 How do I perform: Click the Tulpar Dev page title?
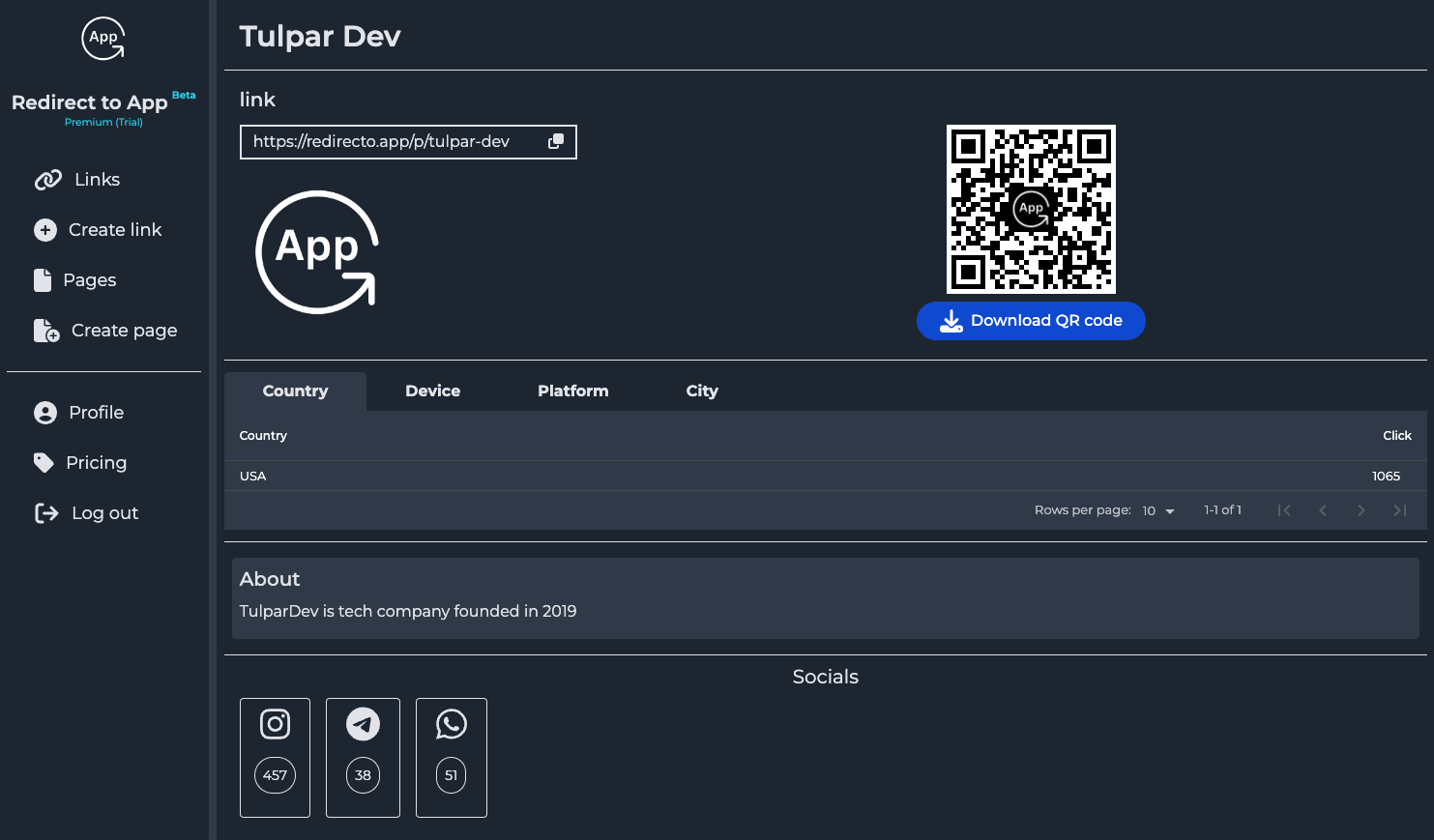tap(319, 37)
